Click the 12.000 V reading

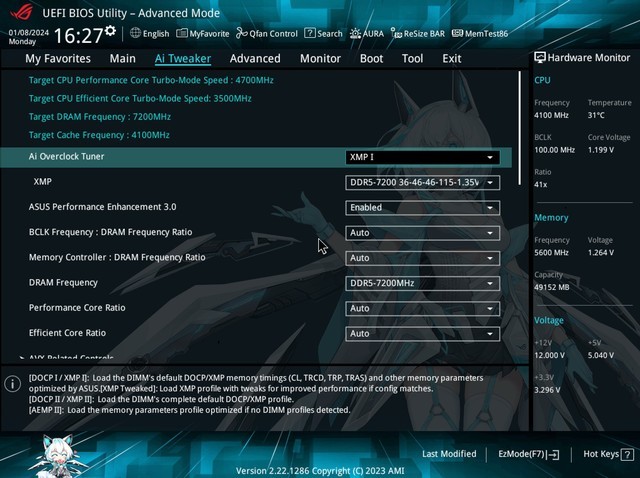(549, 356)
